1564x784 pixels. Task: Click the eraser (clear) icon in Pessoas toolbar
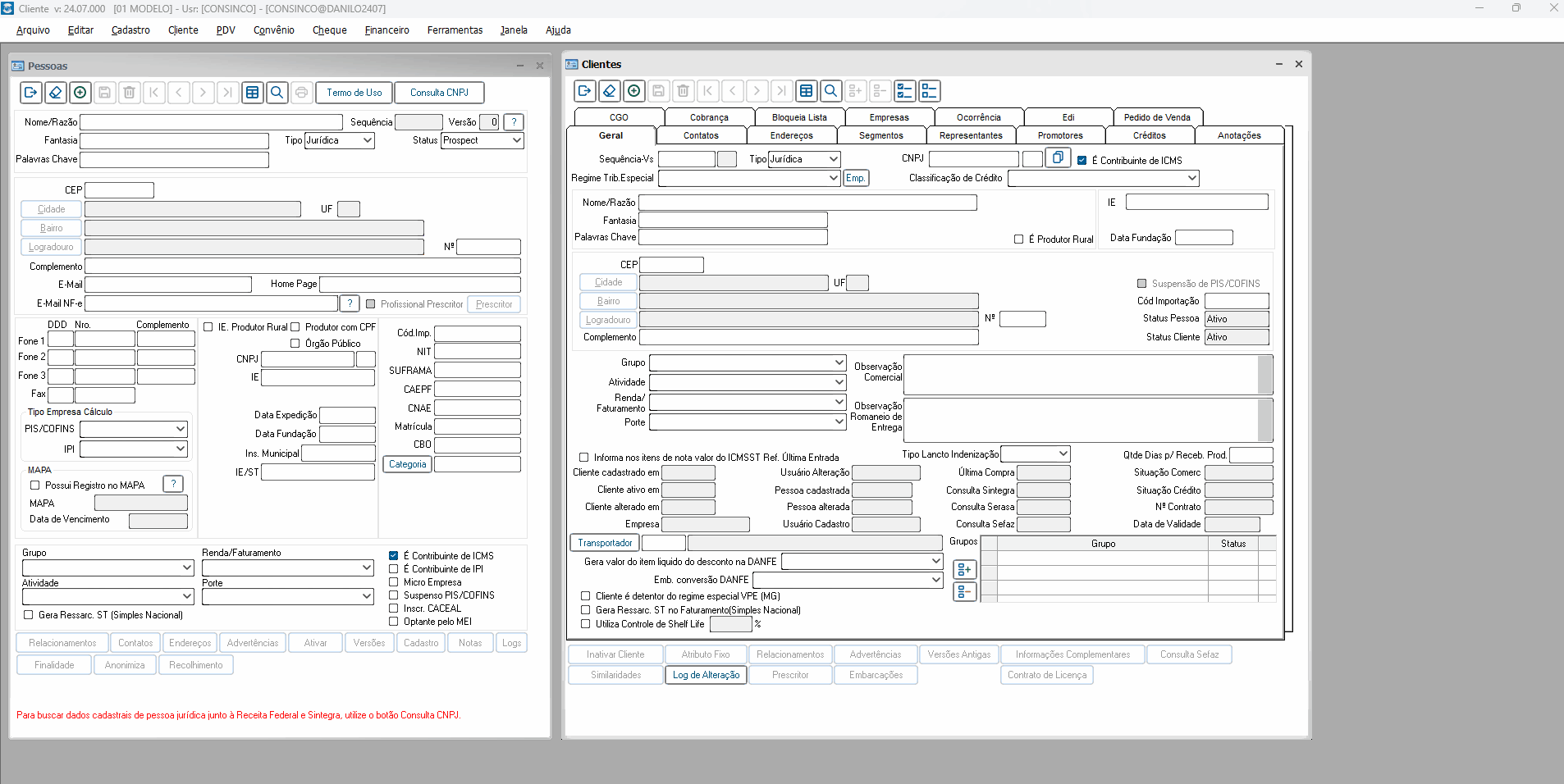56,93
